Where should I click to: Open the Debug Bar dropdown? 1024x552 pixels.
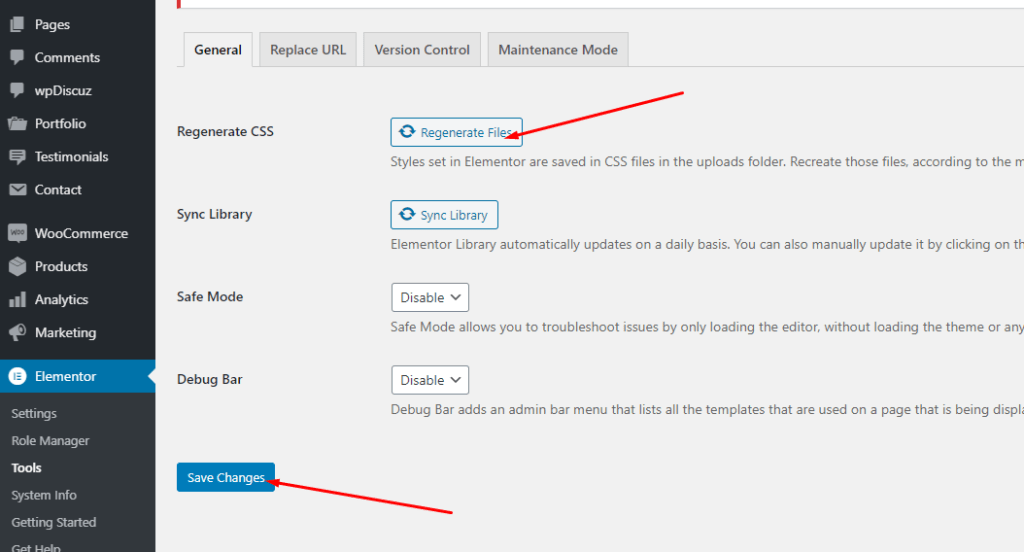click(x=430, y=380)
